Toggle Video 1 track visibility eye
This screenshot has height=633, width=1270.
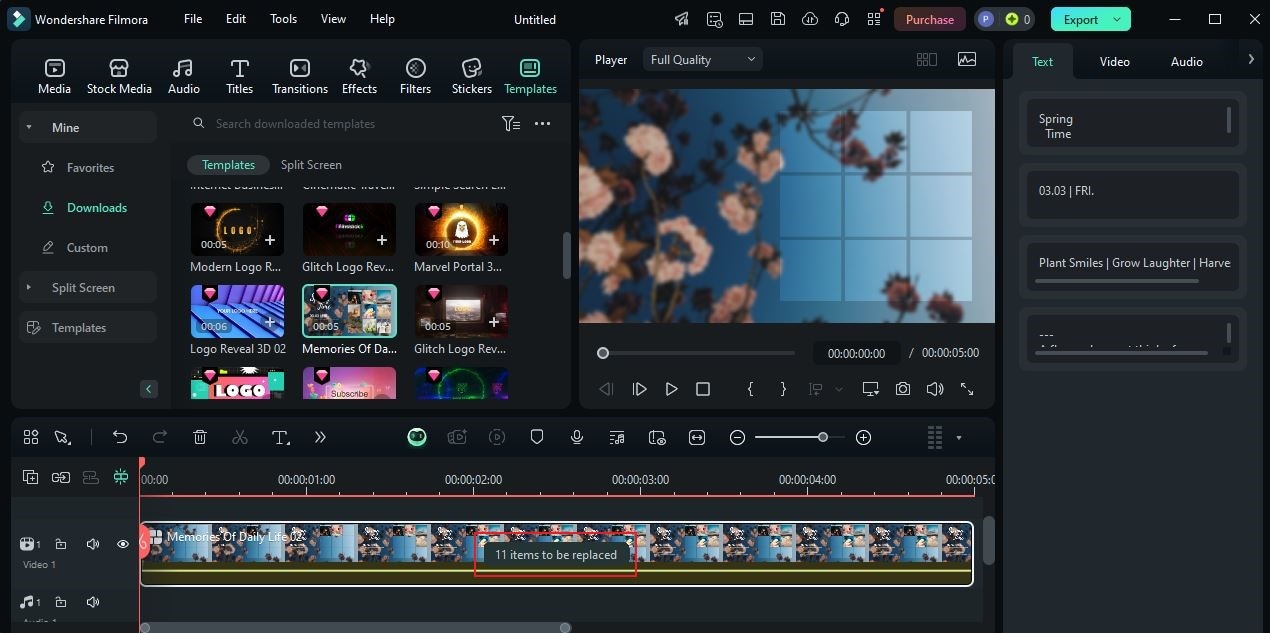[123, 544]
